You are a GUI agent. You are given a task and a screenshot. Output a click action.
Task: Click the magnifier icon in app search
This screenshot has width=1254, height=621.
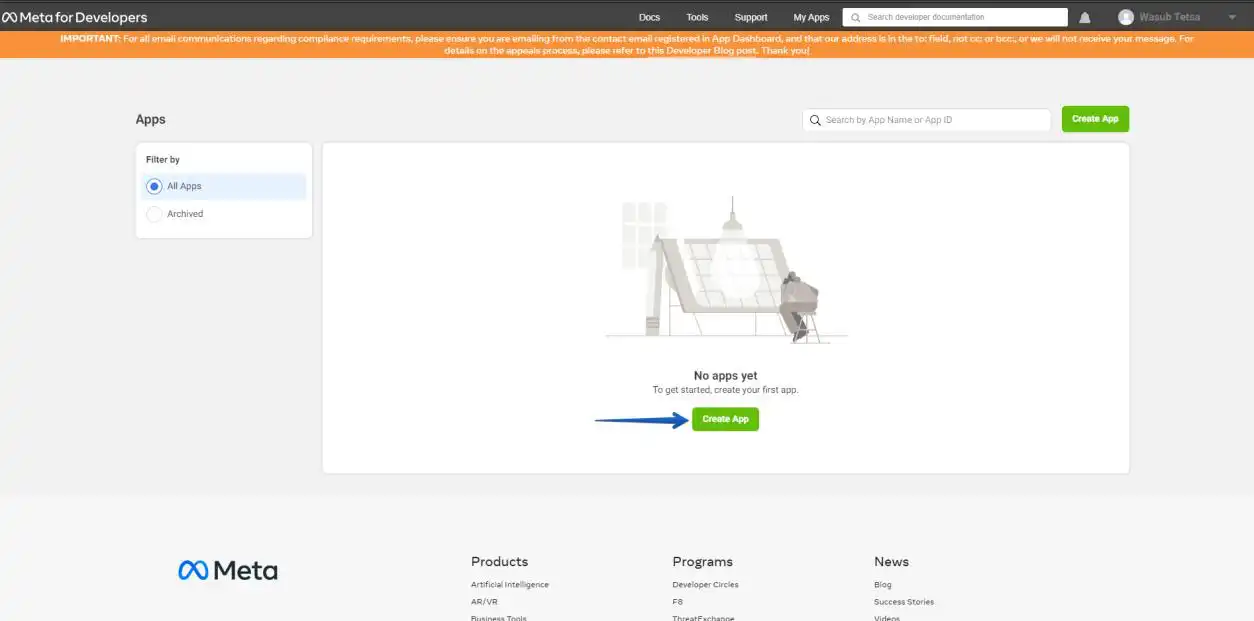pos(815,120)
